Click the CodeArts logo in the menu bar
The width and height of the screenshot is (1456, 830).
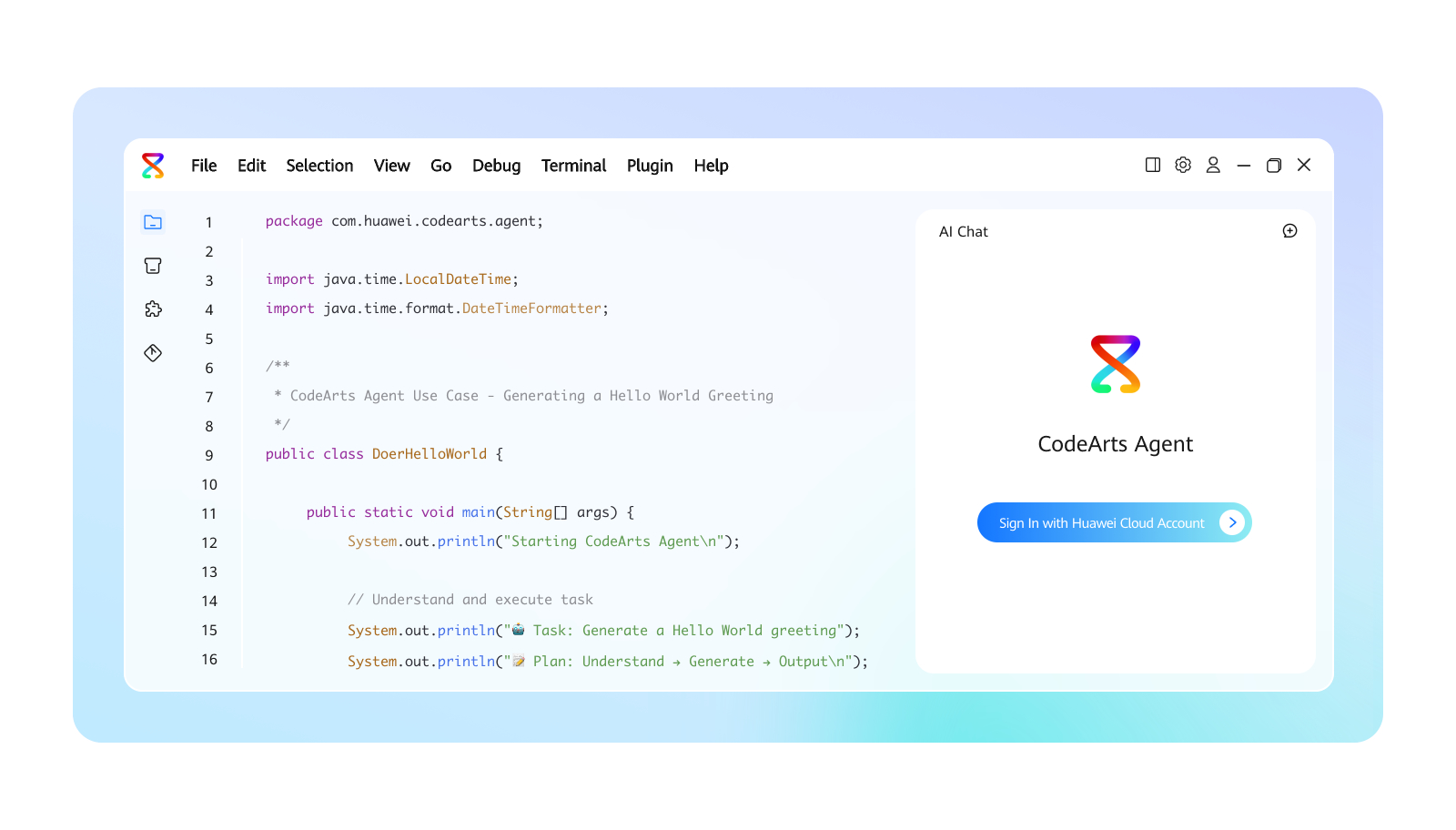click(153, 166)
